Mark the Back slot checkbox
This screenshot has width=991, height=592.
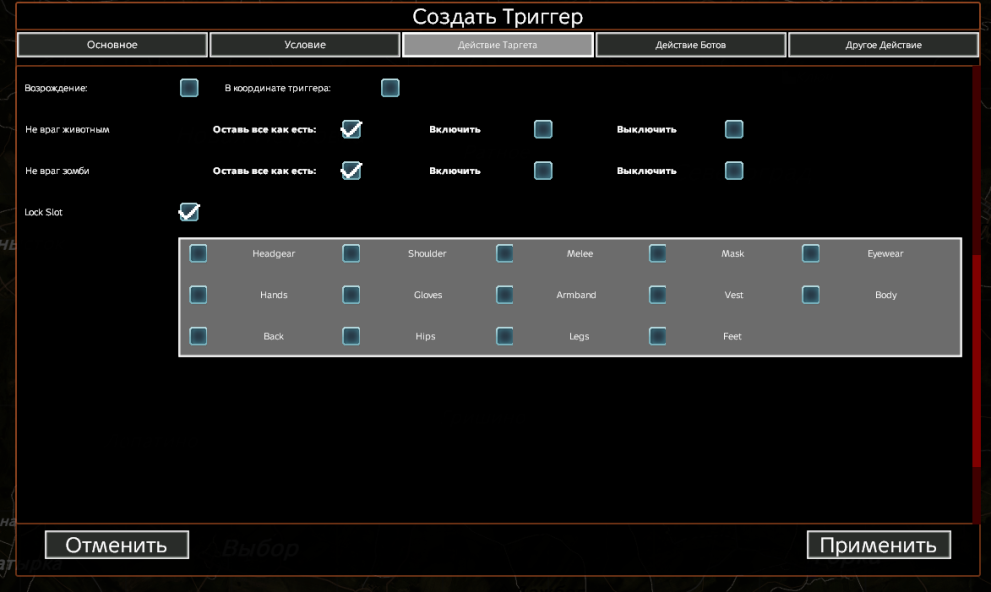tap(198, 336)
